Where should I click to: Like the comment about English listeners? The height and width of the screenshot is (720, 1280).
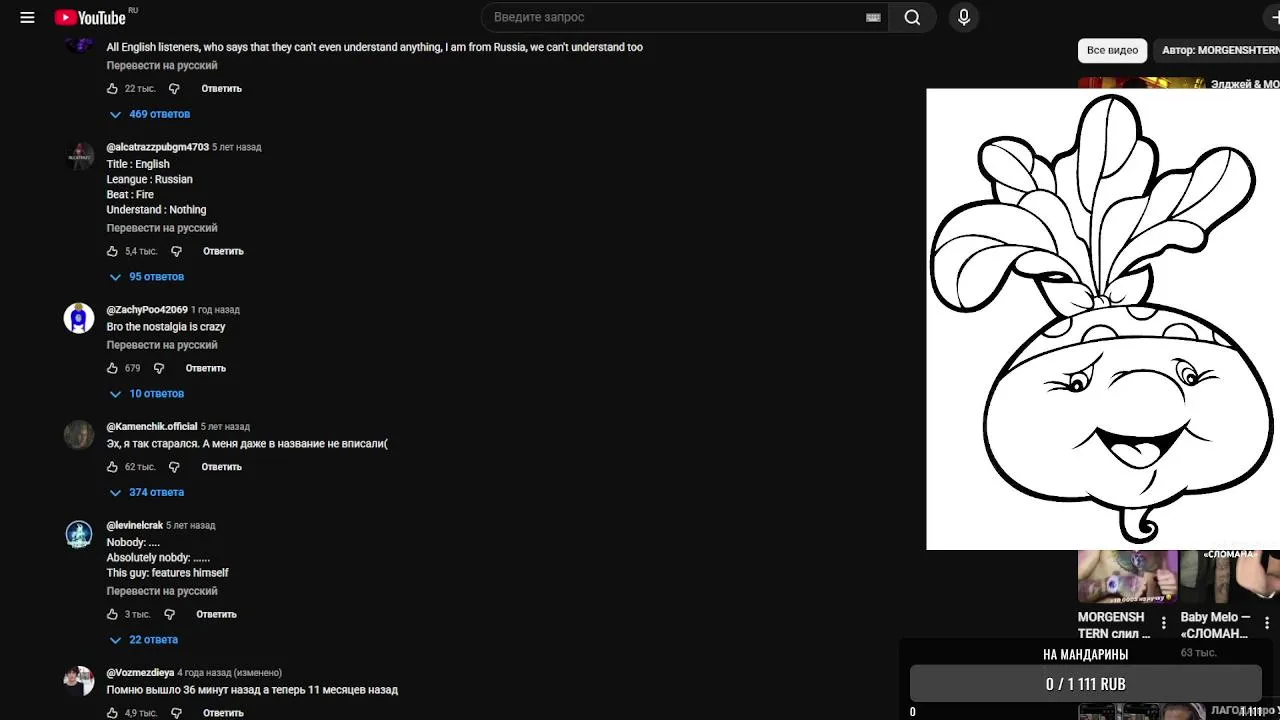(x=113, y=89)
